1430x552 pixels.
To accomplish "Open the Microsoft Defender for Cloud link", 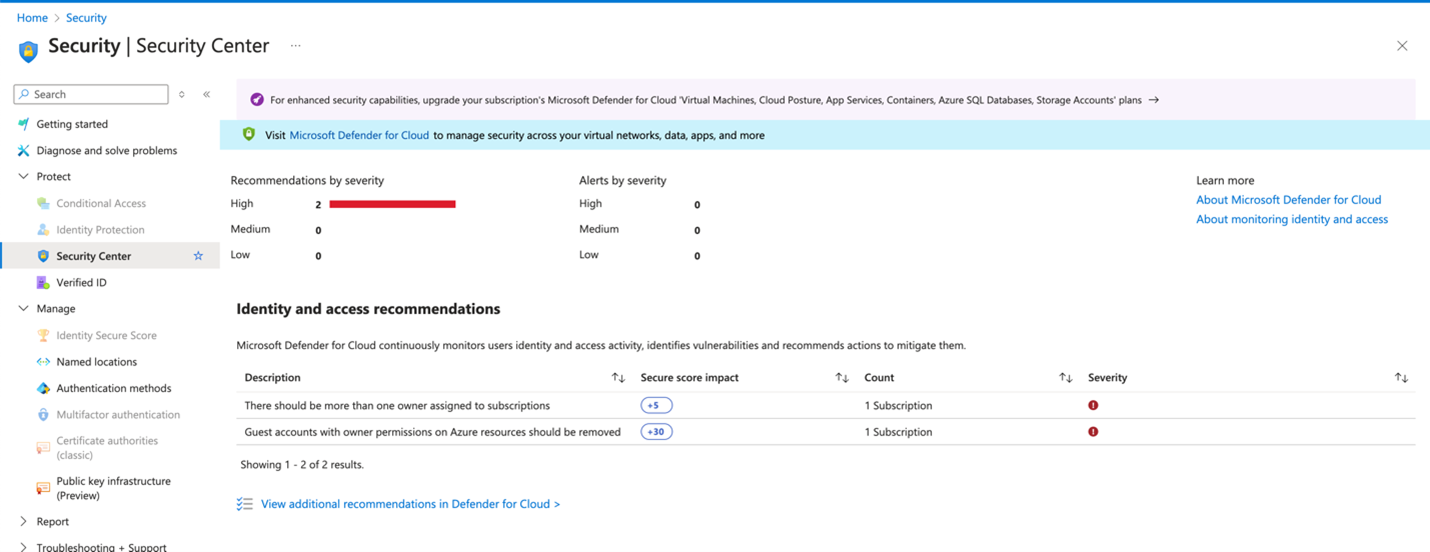I will point(359,135).
